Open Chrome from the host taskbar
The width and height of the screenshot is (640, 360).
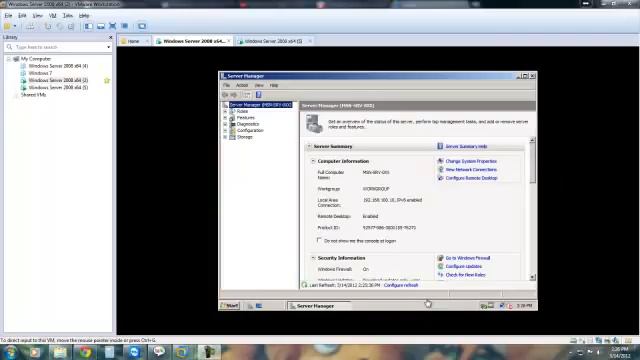tap(85, 352)
